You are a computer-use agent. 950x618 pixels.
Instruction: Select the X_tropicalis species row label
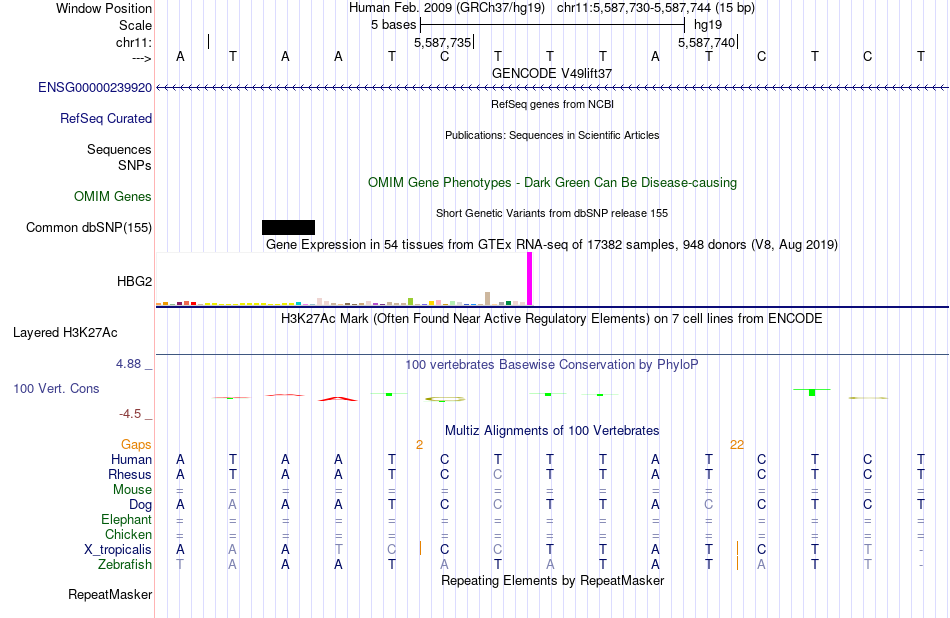coord(118,550)
